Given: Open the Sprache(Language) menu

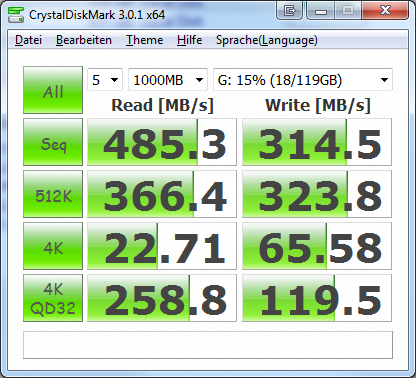Looking at the screenshot, I should click(x=267, y=40).
